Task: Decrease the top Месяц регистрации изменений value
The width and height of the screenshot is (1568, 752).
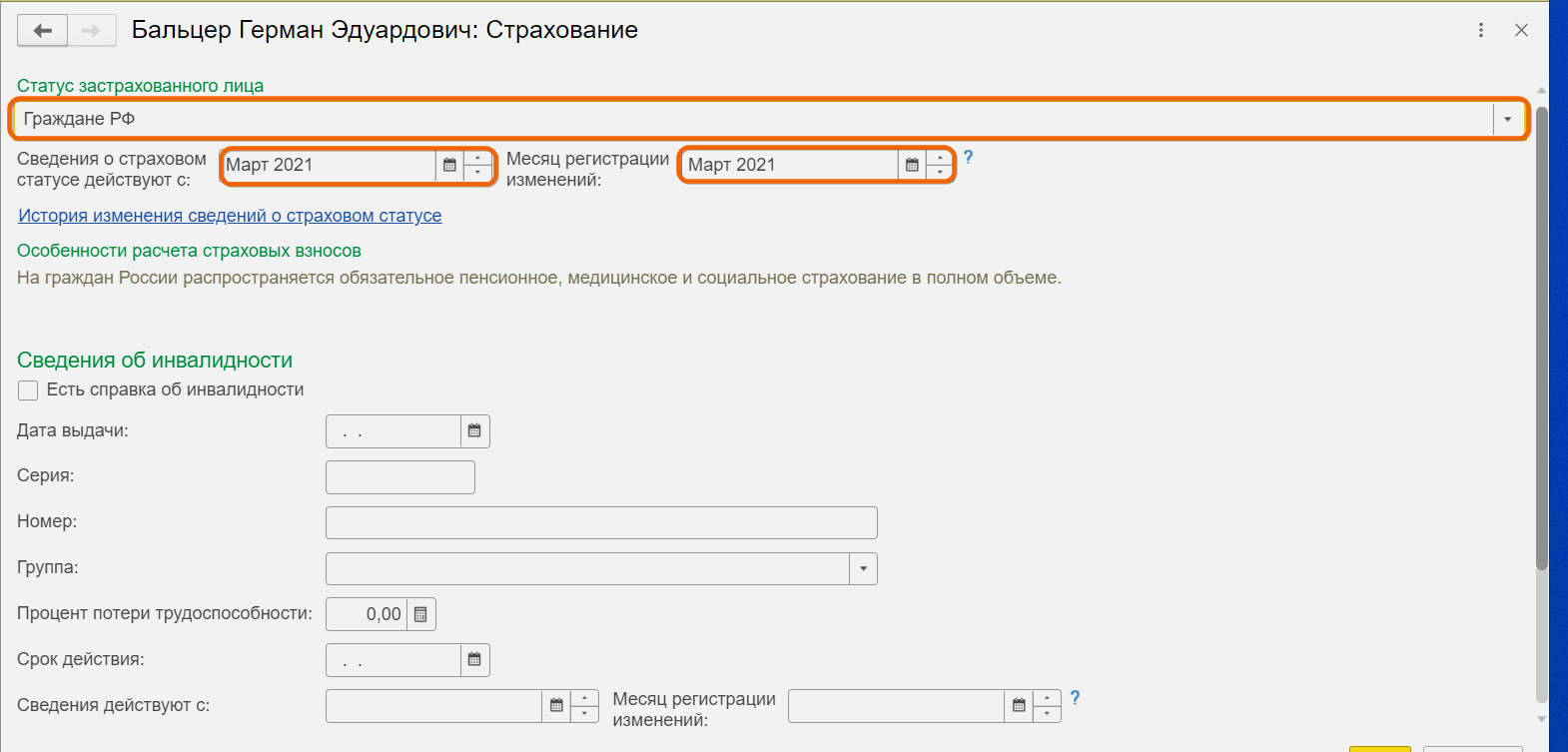Action: click(x=940, y=173)
